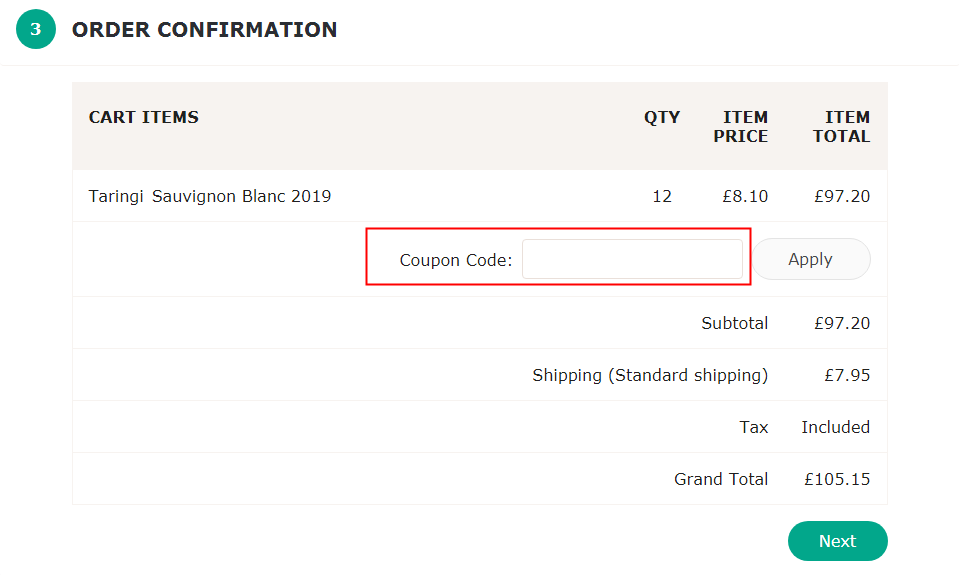
Task: Select the Order Confirmation heading
Action: [x=204, y=29]
